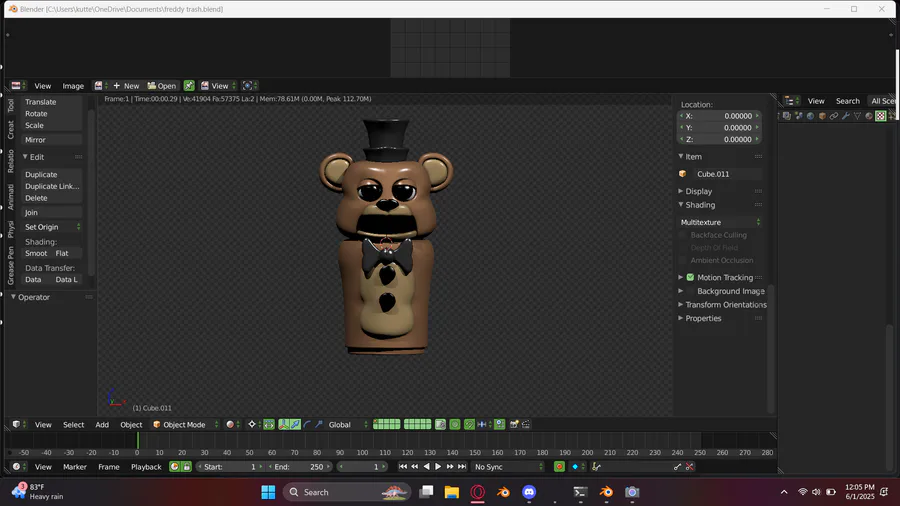Click the keying set keys icon
The width and height of the screenshot is (900, 506).
(x=596, y=467)
